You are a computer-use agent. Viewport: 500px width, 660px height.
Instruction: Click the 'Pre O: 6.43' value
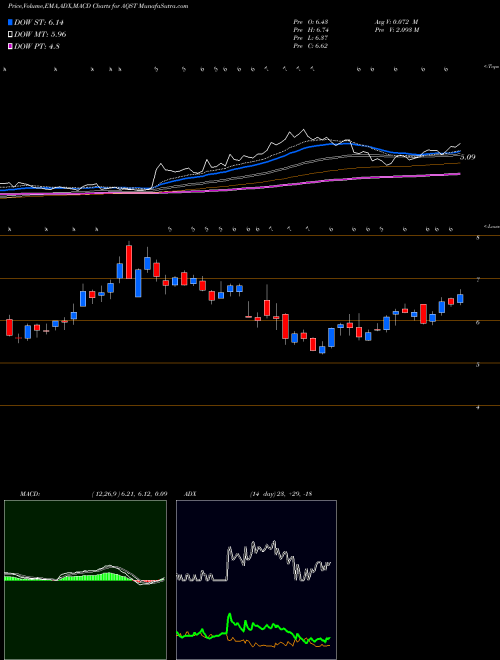310,22
